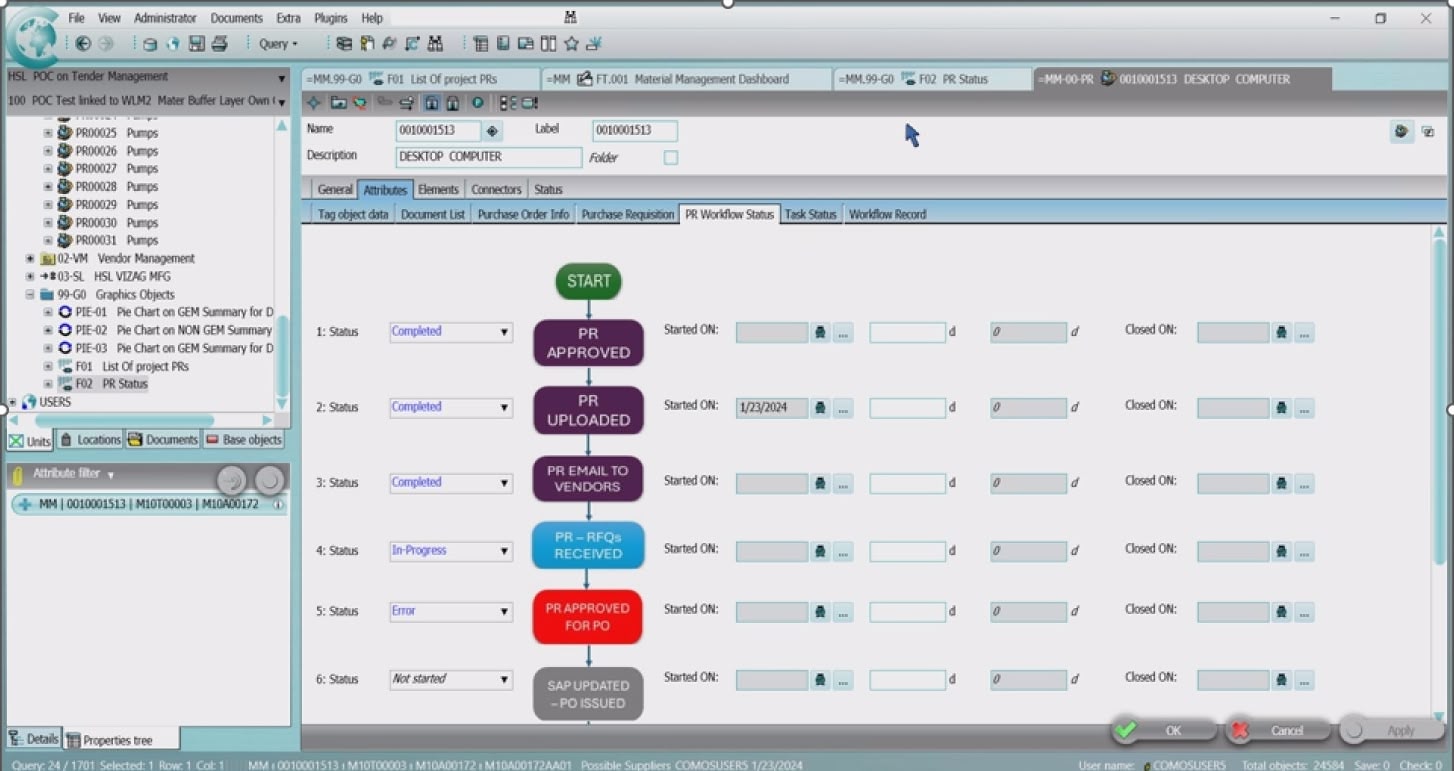The image size is (1454, 771).
Task: Collapse the 99-G0 Graphics Objects node
Action: (30, 295)
